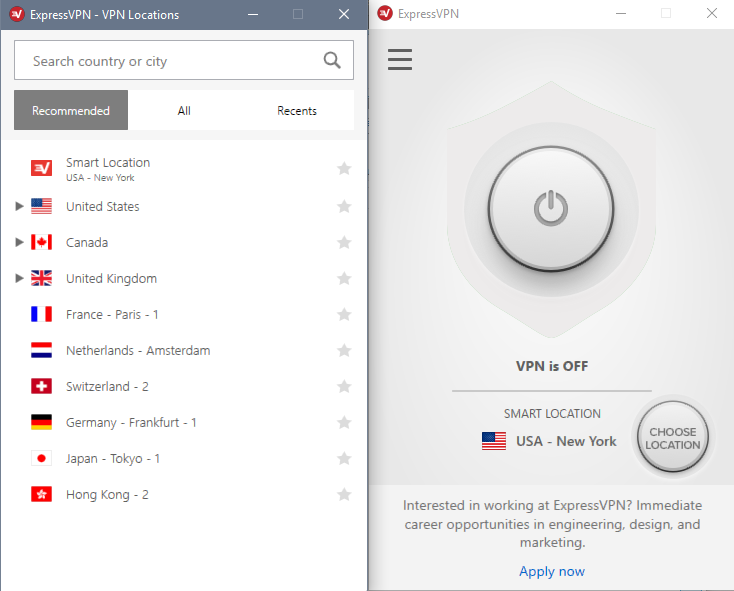Click the Switzerland flag icon
This screenshot has width=734, height=591.
coord(41,387)
